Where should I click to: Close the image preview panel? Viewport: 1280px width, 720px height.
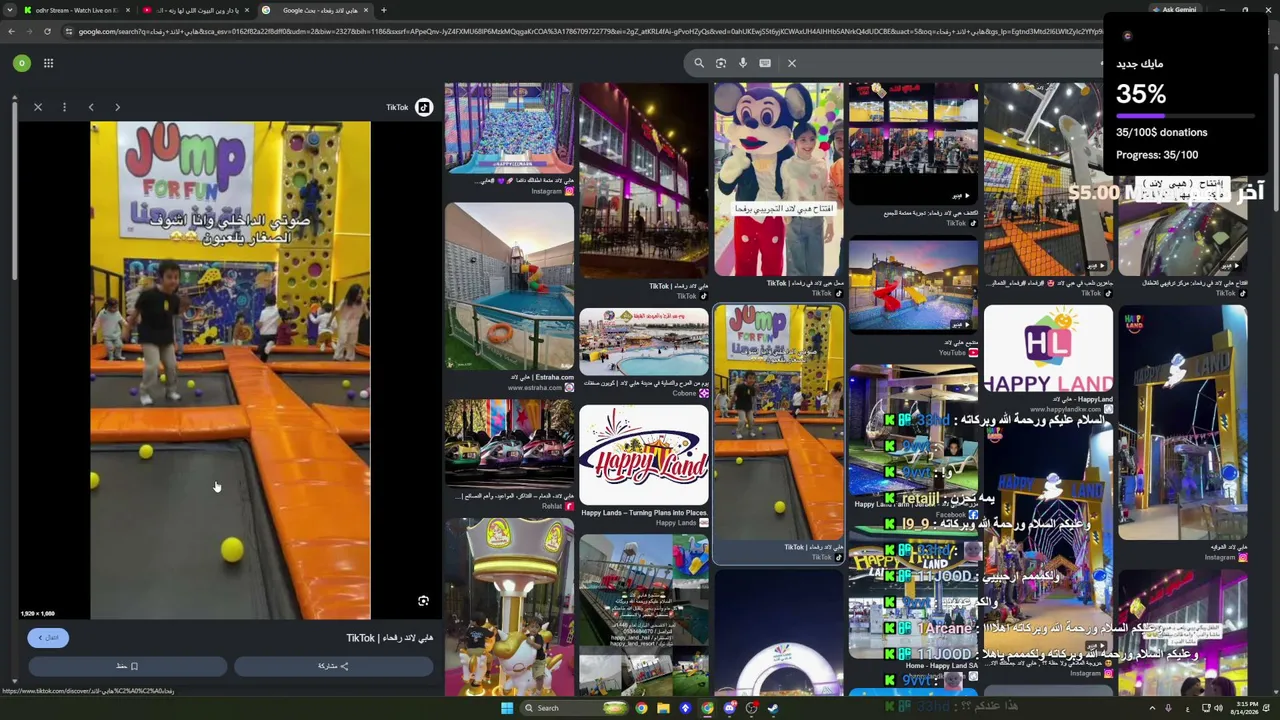(38, 107)
